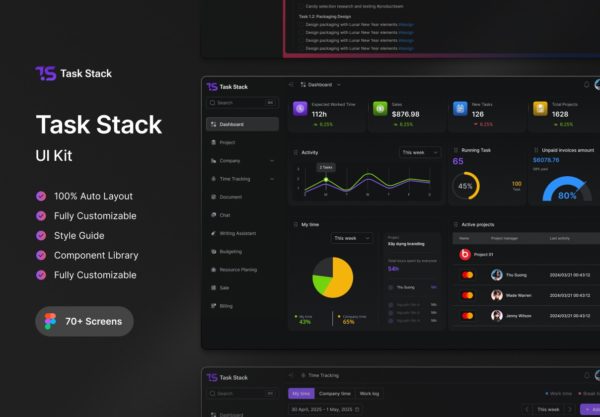Click the yellow Total Projects icon

pyautogui.click(x=540, y=109)
